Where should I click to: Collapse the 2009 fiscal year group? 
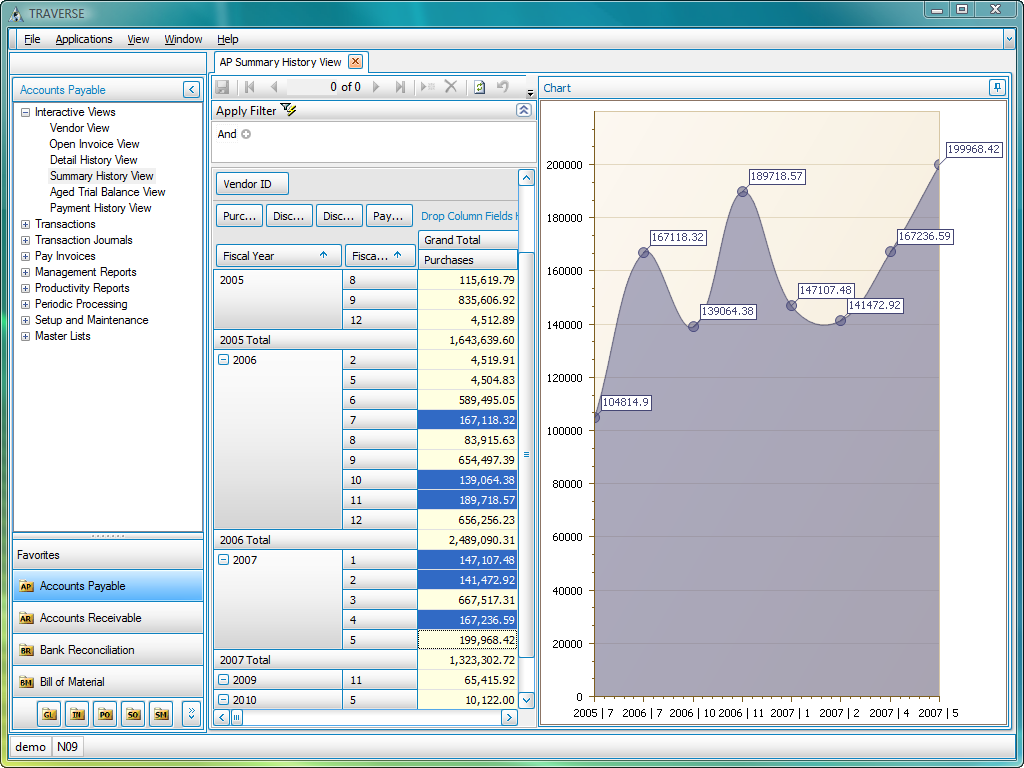point(223,680)
